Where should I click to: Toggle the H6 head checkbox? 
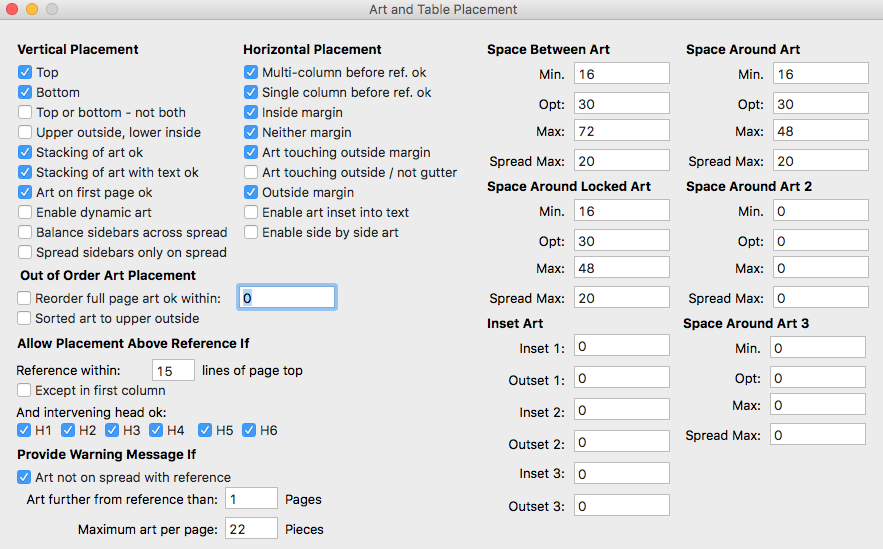249,431
